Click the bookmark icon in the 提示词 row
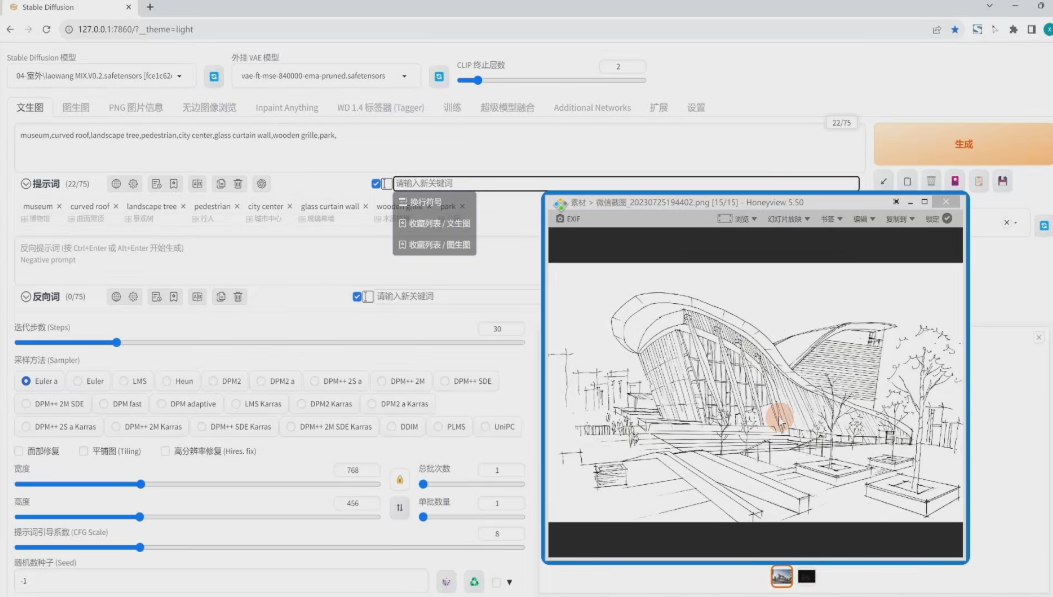The width and height of the screenshot is (1053, 597). [x=173, y=183]
